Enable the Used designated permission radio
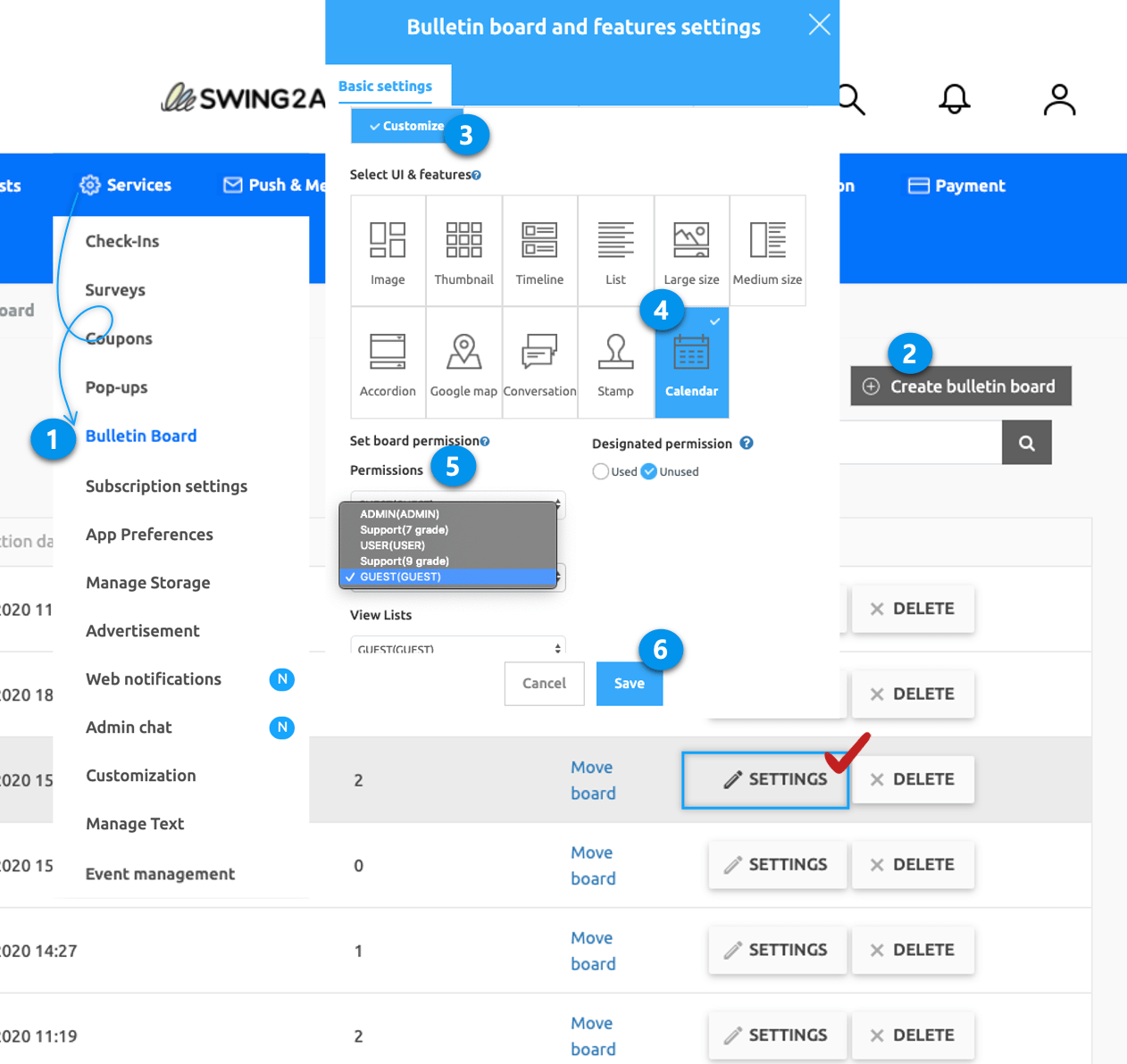Image resolution: width=1127 pixels, height=1064 pixels. tap(601, 471)
